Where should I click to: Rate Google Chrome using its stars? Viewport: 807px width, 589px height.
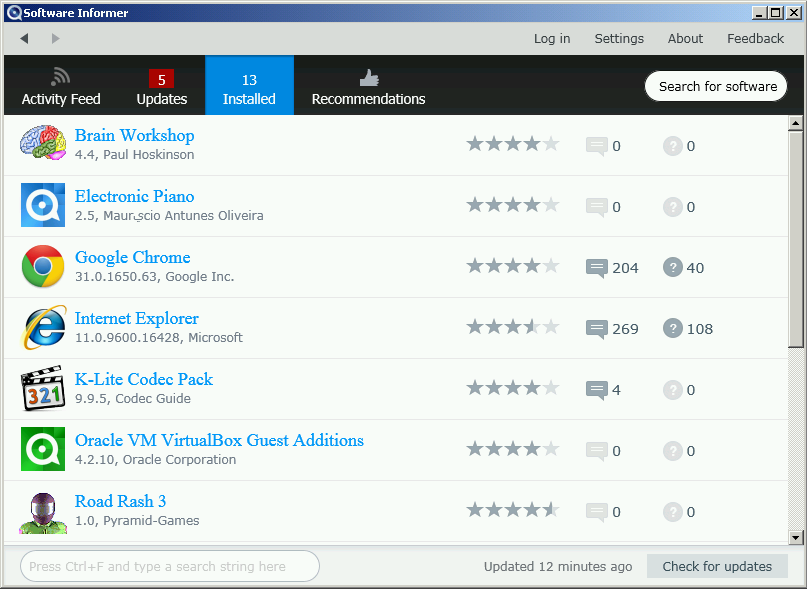[x=513, y=266]
